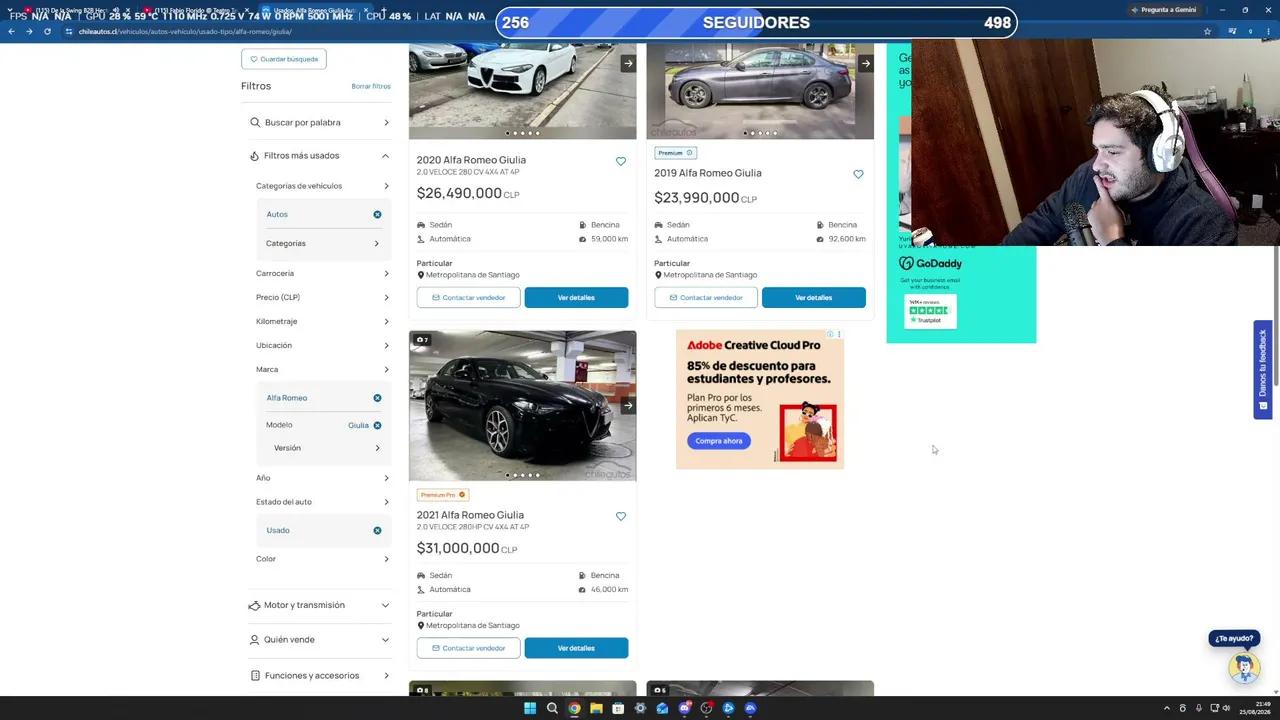Expand the Precio (CLP) filter
1280x720 pixels.
click(322, 297)
